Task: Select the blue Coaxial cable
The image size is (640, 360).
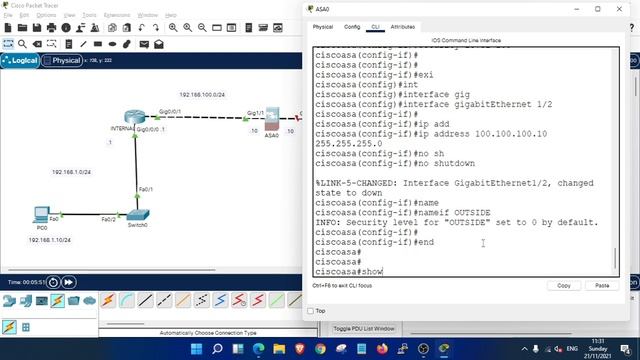Action: 220,300
